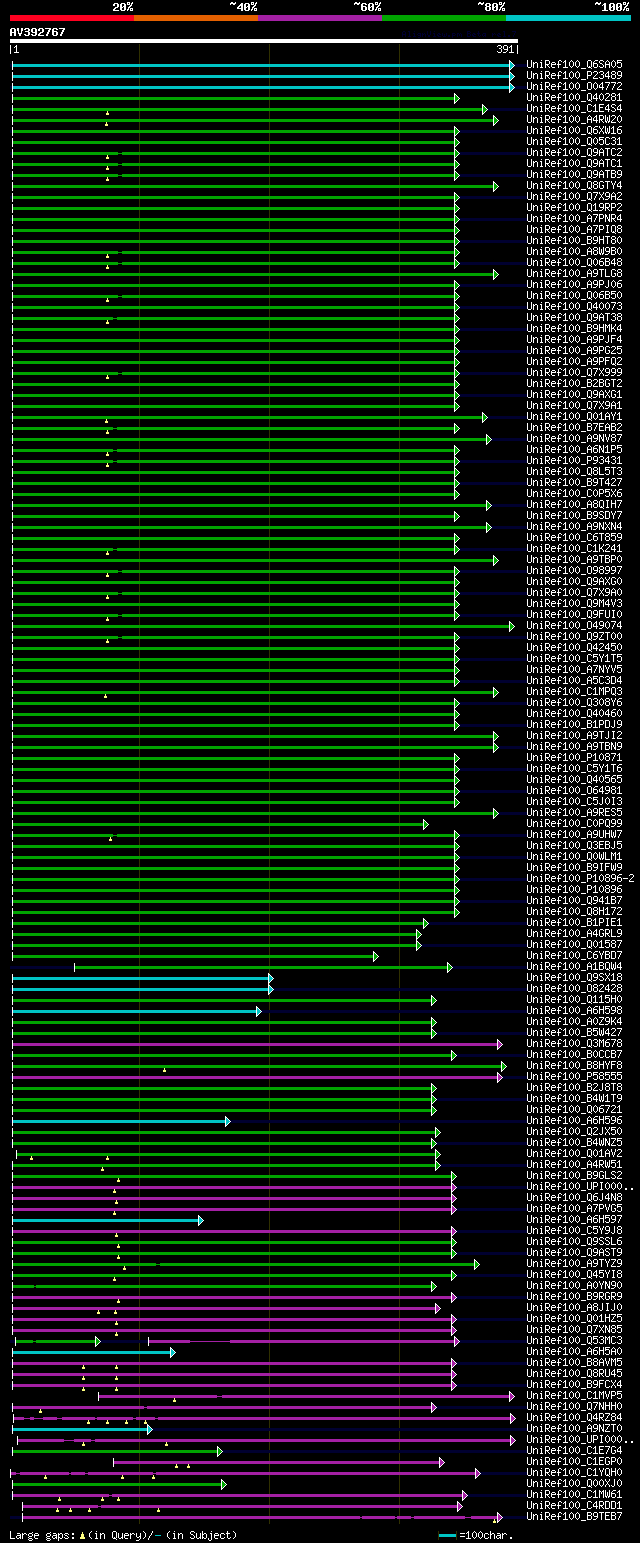
Task: Click hit label UniRef100_Q9ATC2
Action: 574,152
